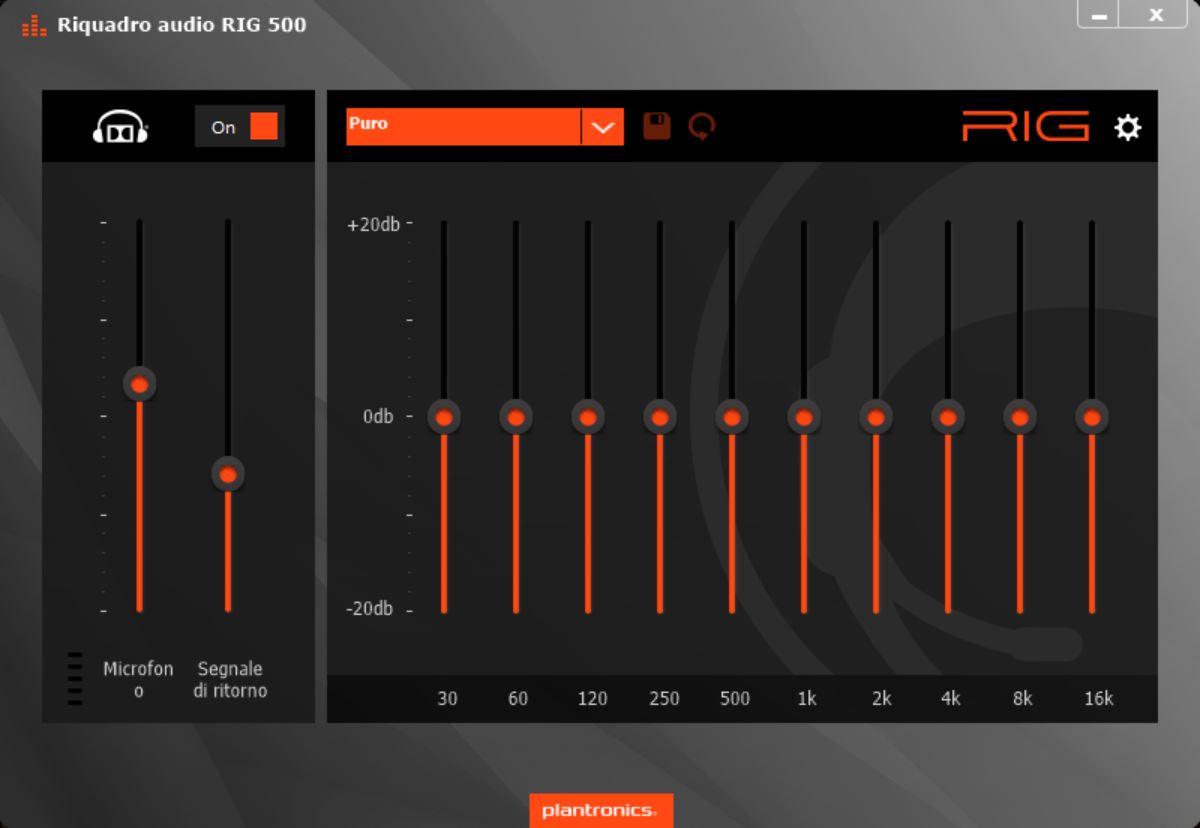Click the 0db scale label
Viewport: 1200px width, 828px height.
tap(378, 416)
